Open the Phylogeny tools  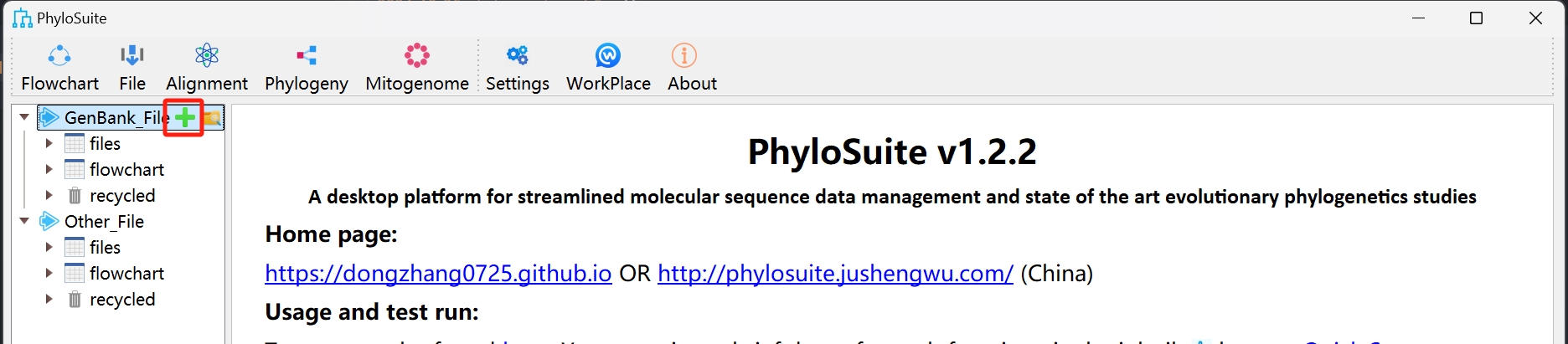click(x=306, y=68)
